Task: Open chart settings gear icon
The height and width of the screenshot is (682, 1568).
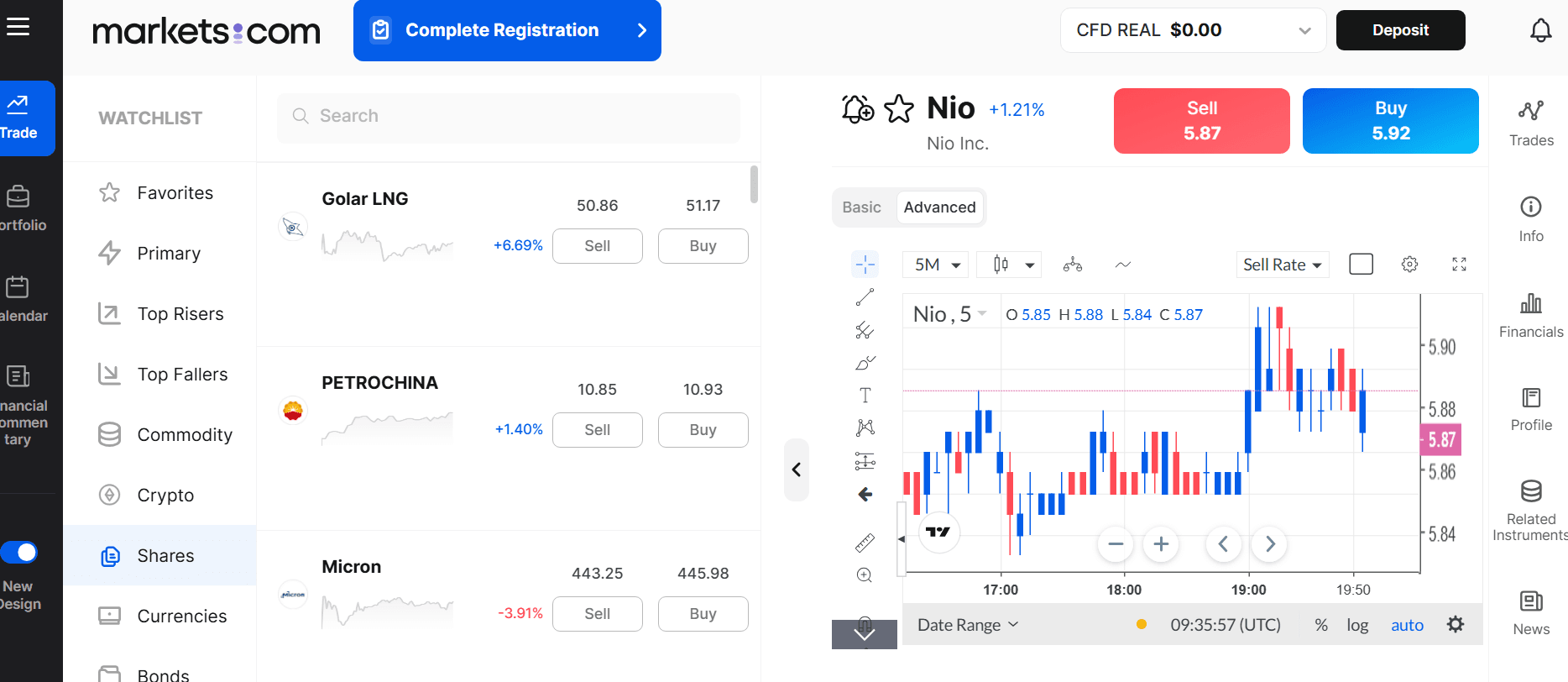Action: (x=1409, y=265)
